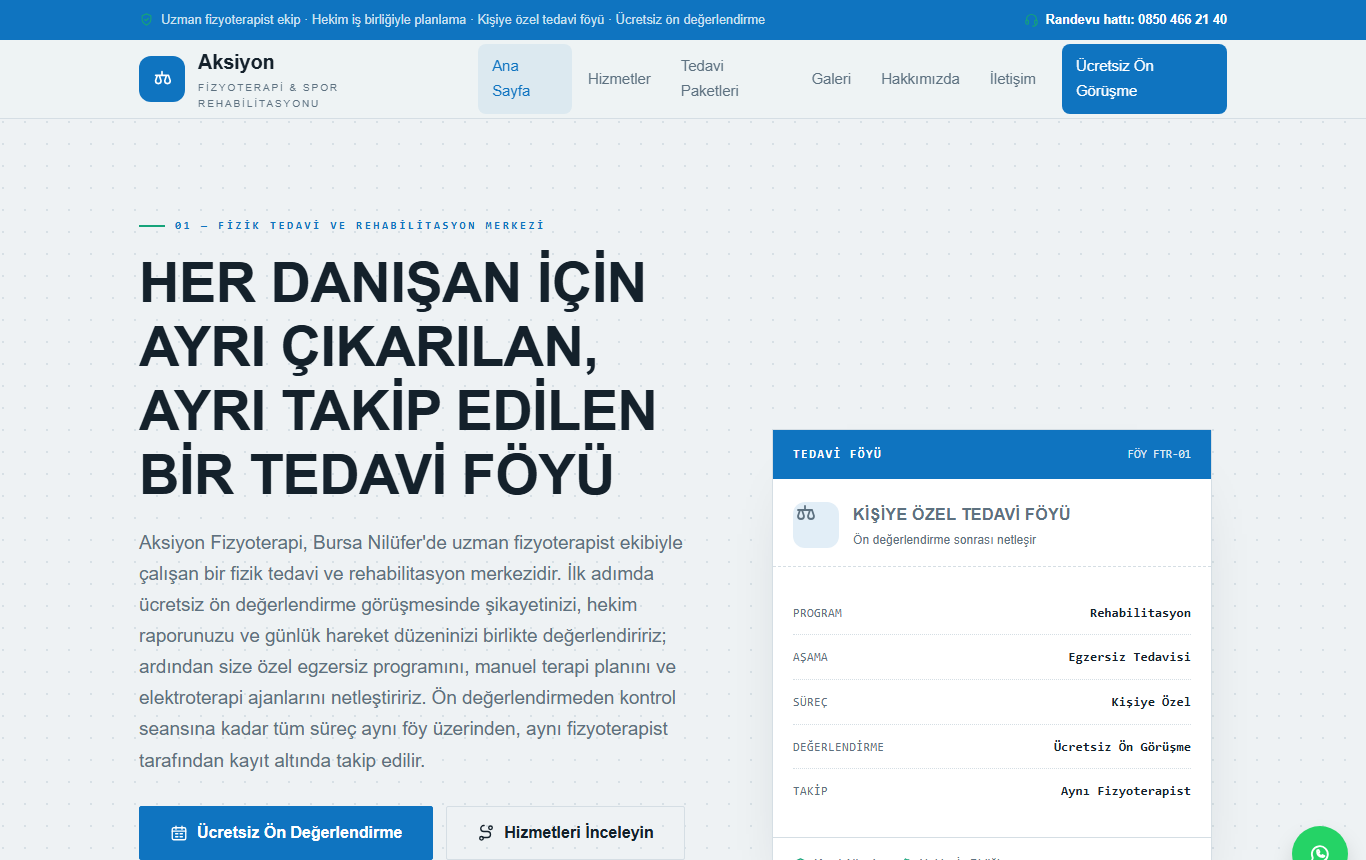Open Galeri menu item
The height and width of the screenshot is (860, 1366).
[x=831, y=79]
